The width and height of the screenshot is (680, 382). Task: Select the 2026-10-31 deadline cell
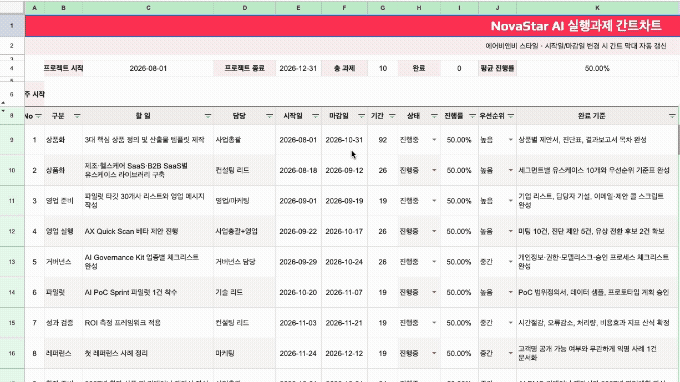(x=344, y=140)
